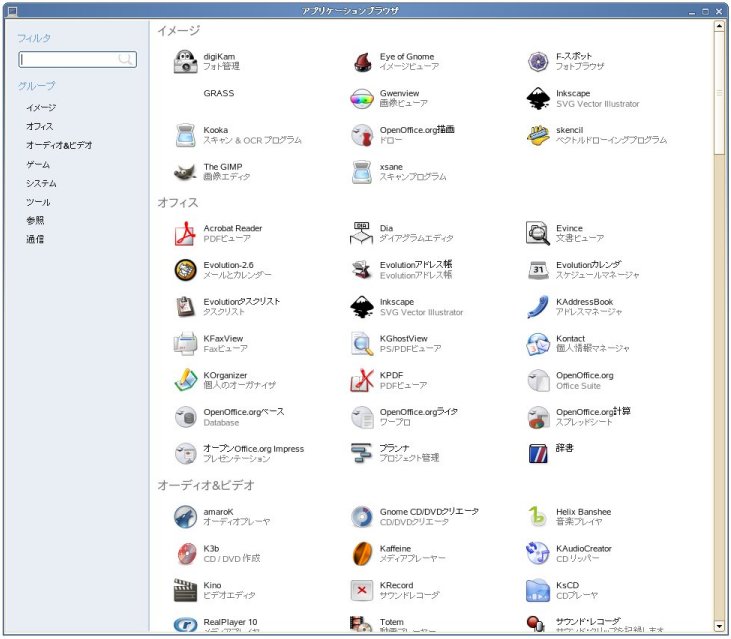Open the F-スポット photo browser icon
This screenshot has width=731, height=639.
pos(538,62)
